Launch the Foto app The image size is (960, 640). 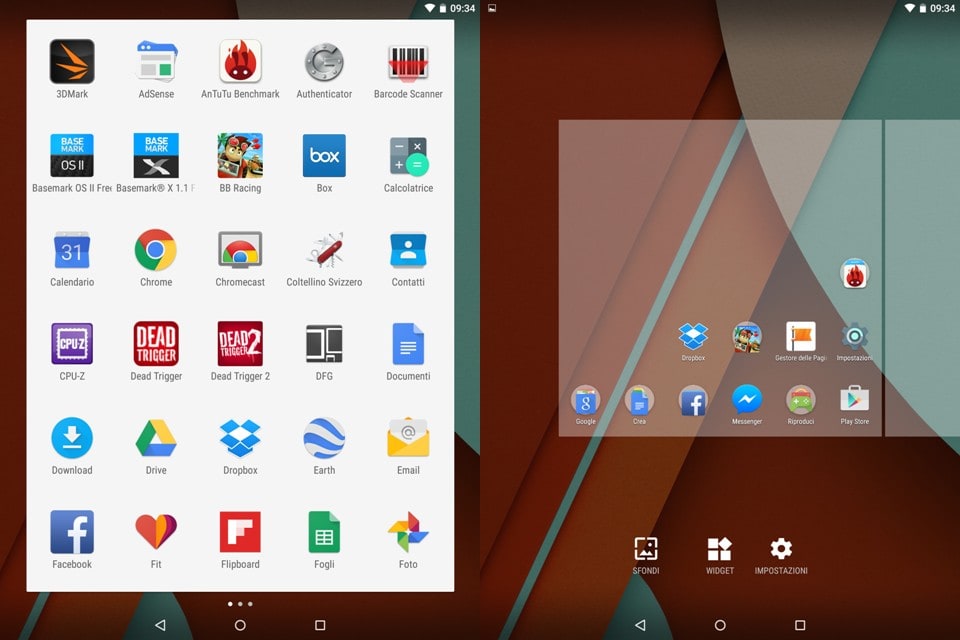pos(408,532)
